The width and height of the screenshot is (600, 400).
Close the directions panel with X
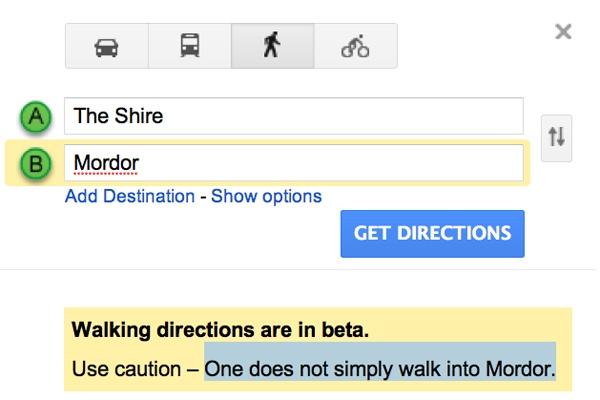pyautogui.click(x=563, y=31)
